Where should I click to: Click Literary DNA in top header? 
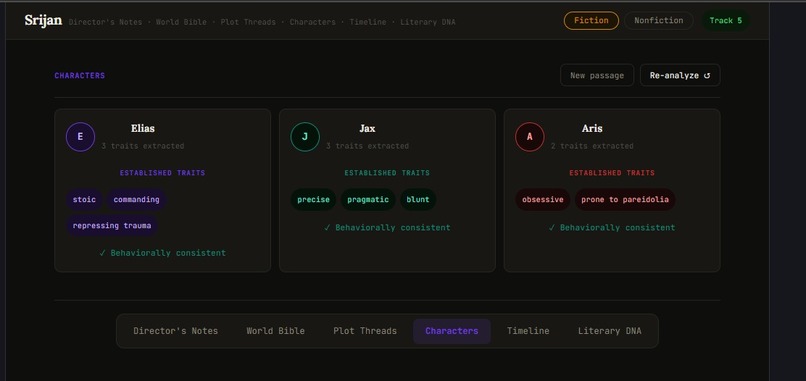(428, 22)
